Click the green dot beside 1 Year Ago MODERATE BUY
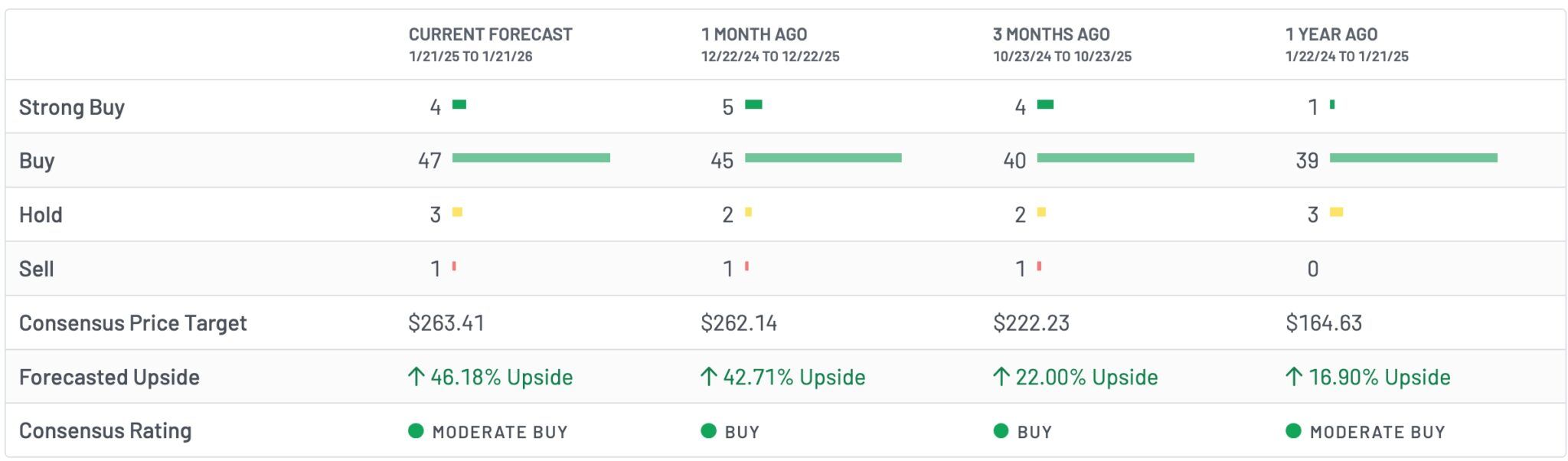 click(x=1293, y=431)
